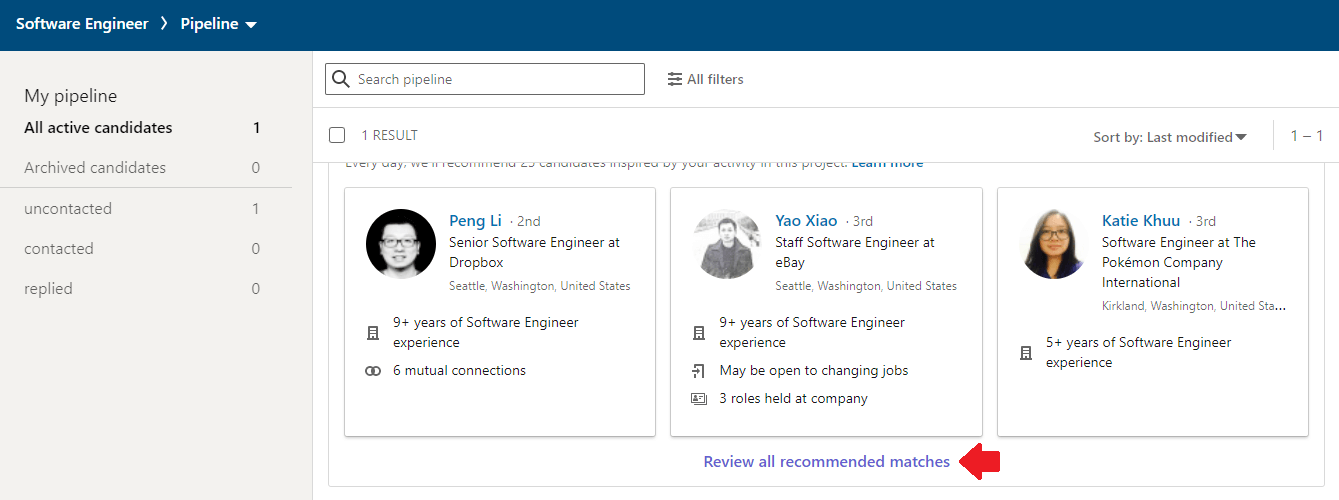The image size is (1339, 500).
Task: Click 'May be open to changing jobs' text
Action: (814, 371)
